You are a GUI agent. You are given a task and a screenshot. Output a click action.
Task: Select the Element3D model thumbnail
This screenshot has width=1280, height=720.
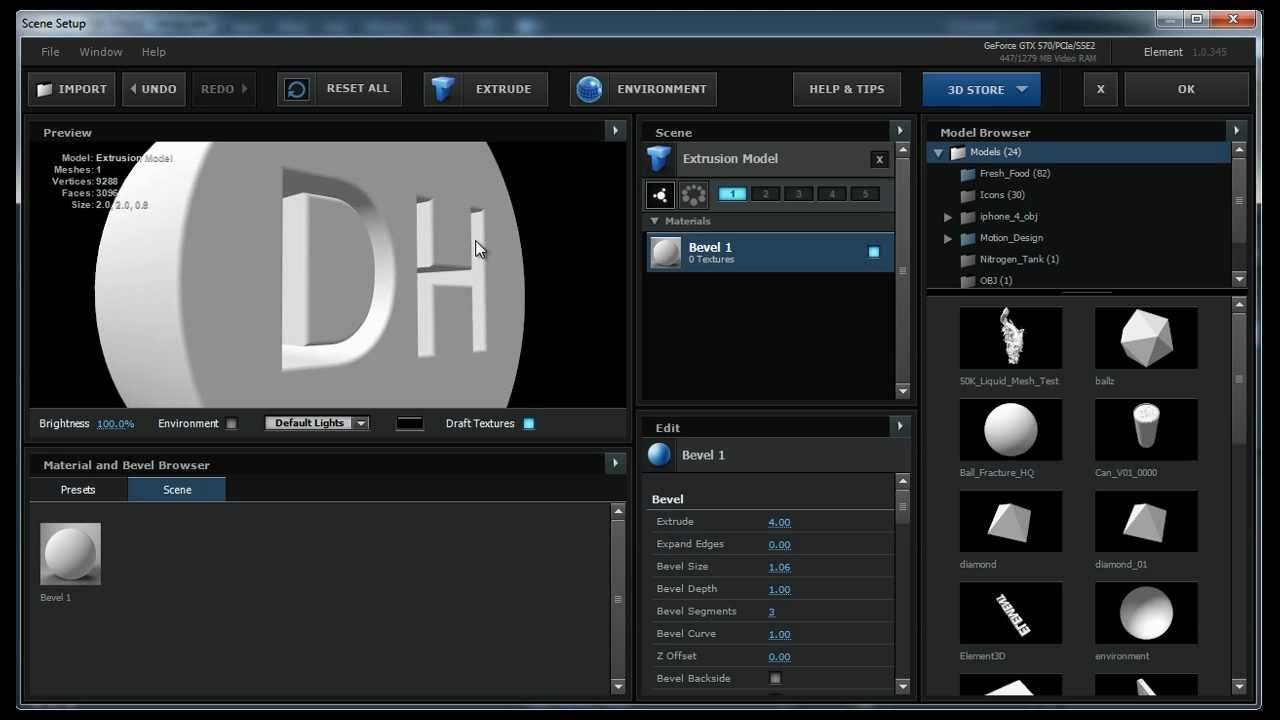[1010, 613]
